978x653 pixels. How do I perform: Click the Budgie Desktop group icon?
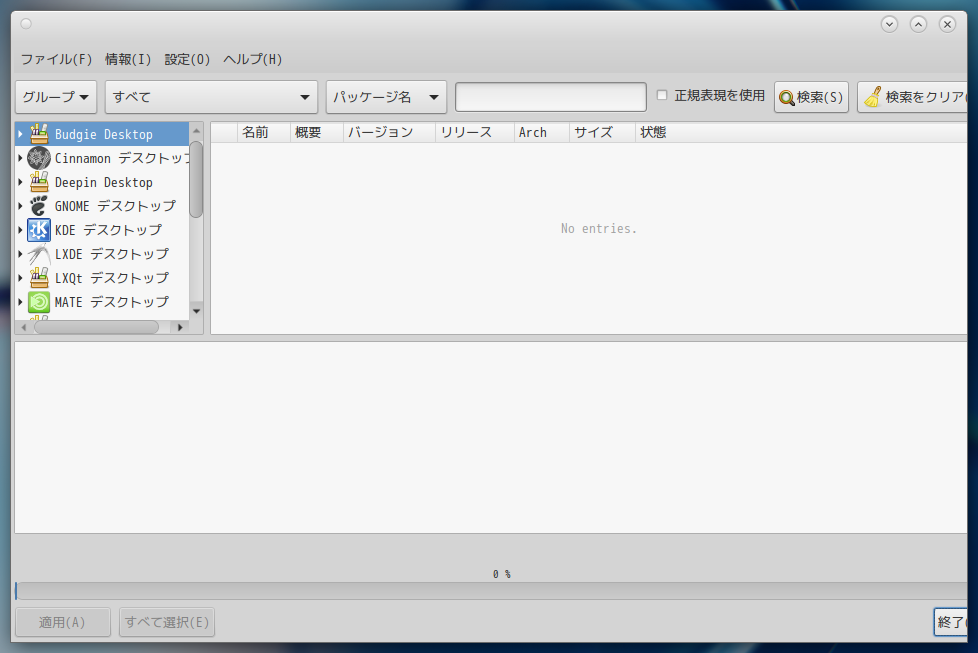[39, 134]
